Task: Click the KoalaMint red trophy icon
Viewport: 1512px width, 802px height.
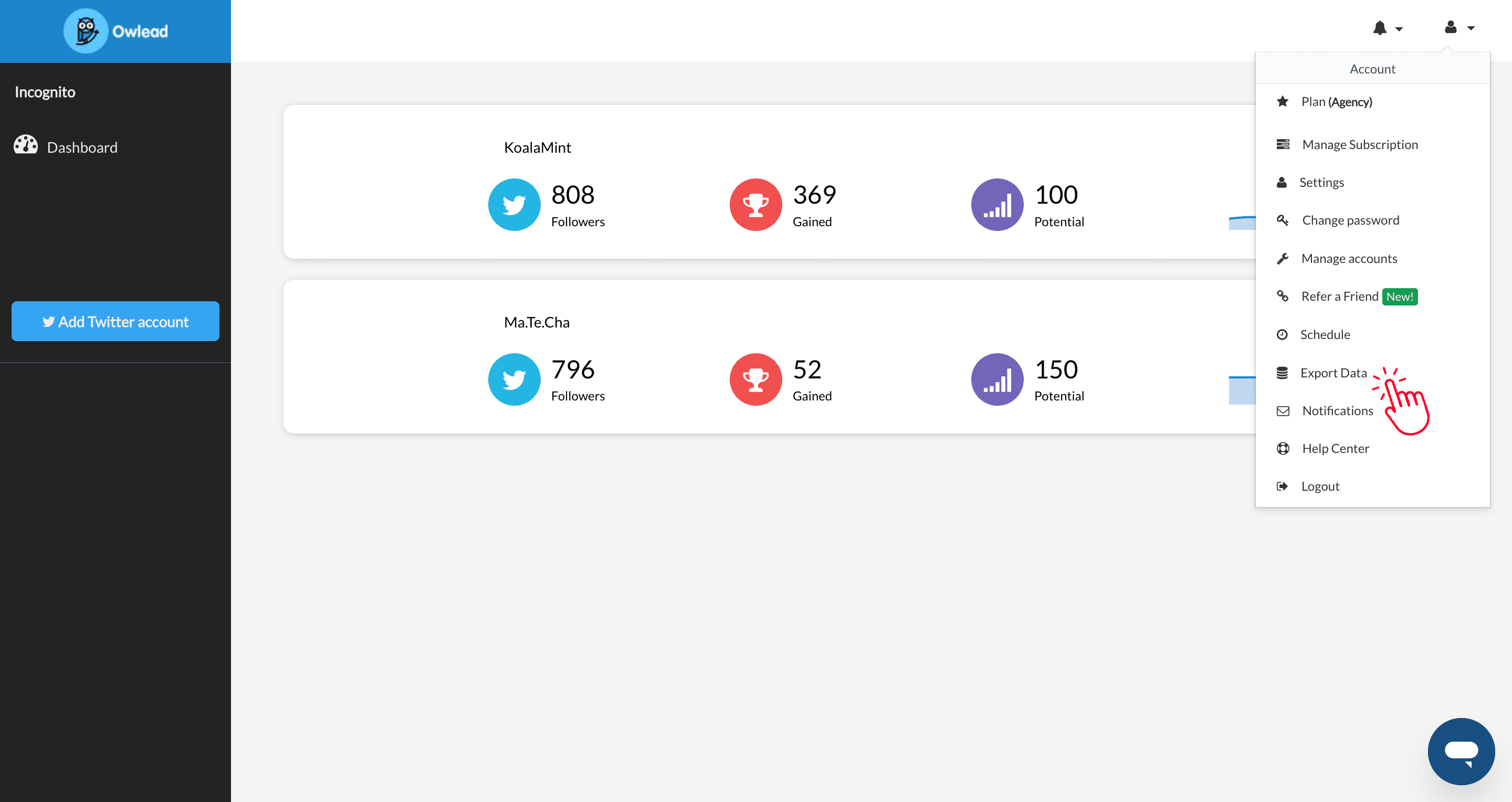Action: [x=755, y=204]
